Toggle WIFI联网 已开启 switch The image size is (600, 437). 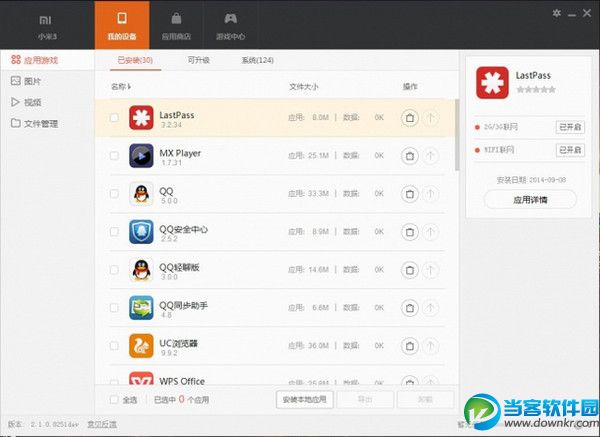click(x=570, y=150)
